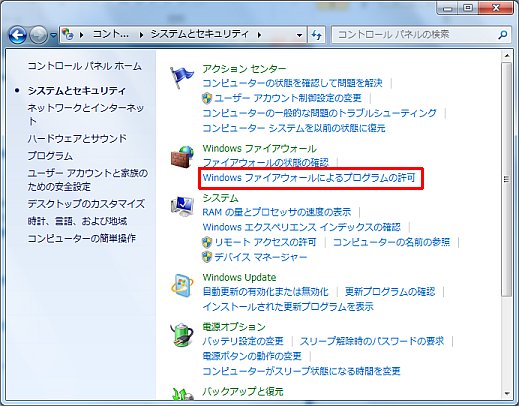The image size is (519, 406).
Task: Select ネットワークとインターネット in the sidebar
Action: click(x=86, y=114)
